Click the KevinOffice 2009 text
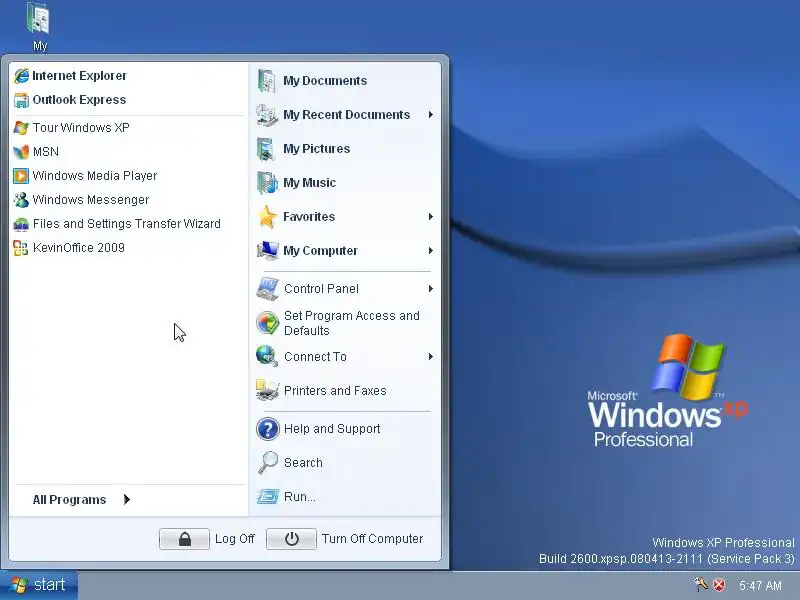Screen dimensions: 800x600 pyautogui.click(x=79, y=248)
